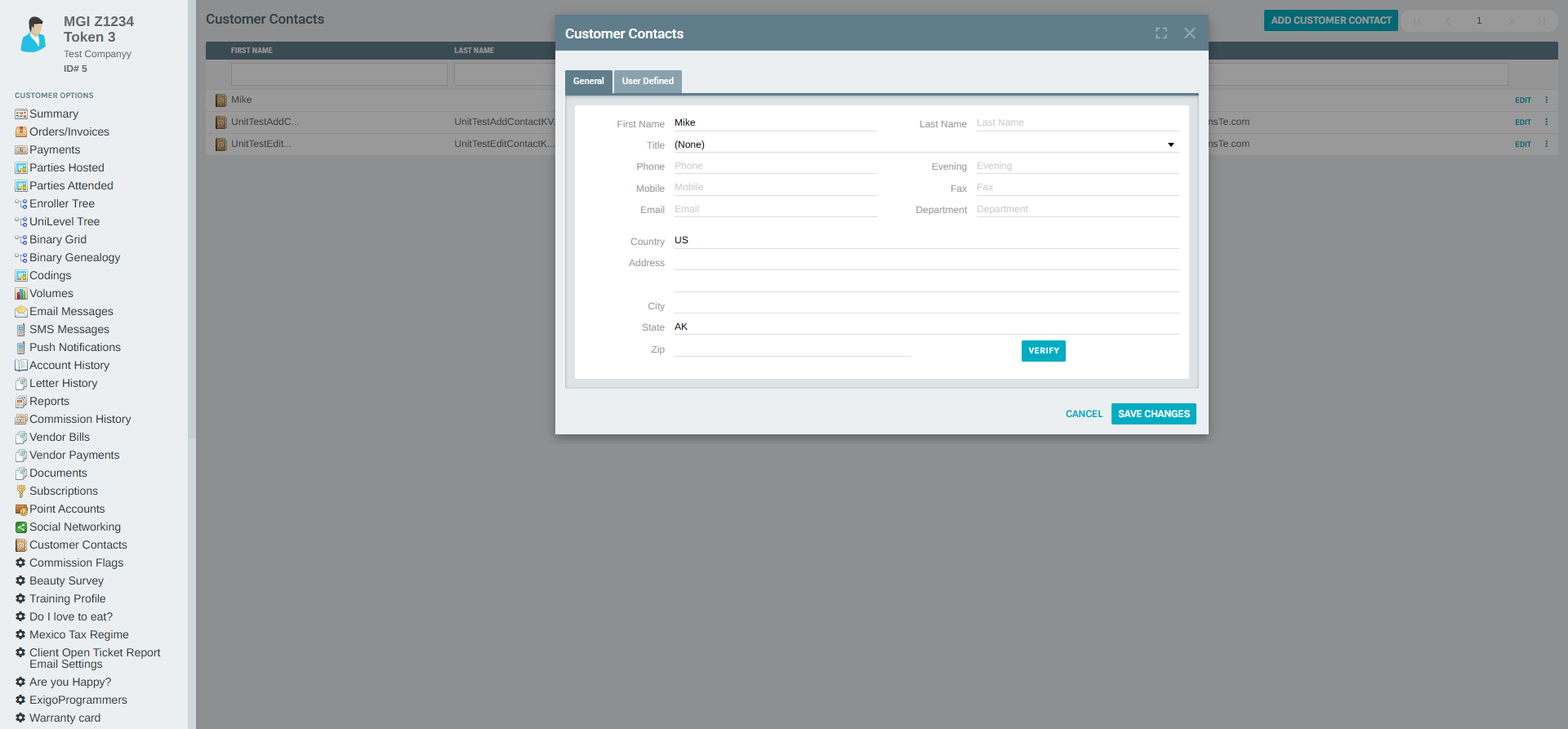Switch to the User Defined tab
Screen dimensions: 1568x729
pyautogui.click(x=648, y=82)
